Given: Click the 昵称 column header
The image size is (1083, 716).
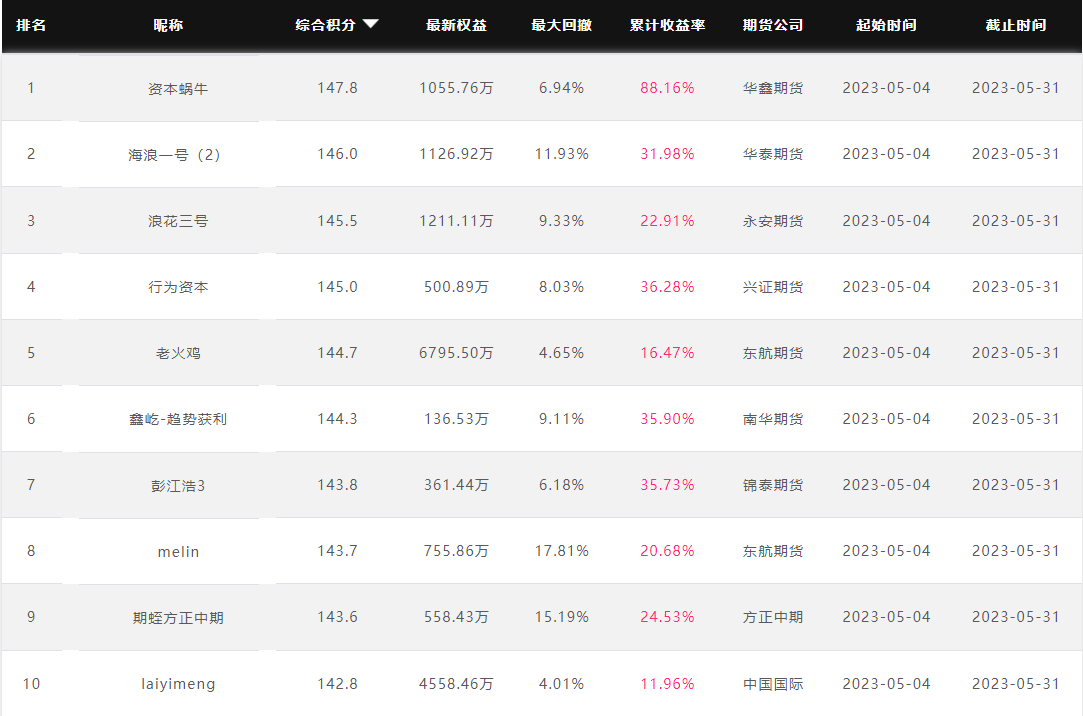Looking at the screenshot, I should click(168, 25).
